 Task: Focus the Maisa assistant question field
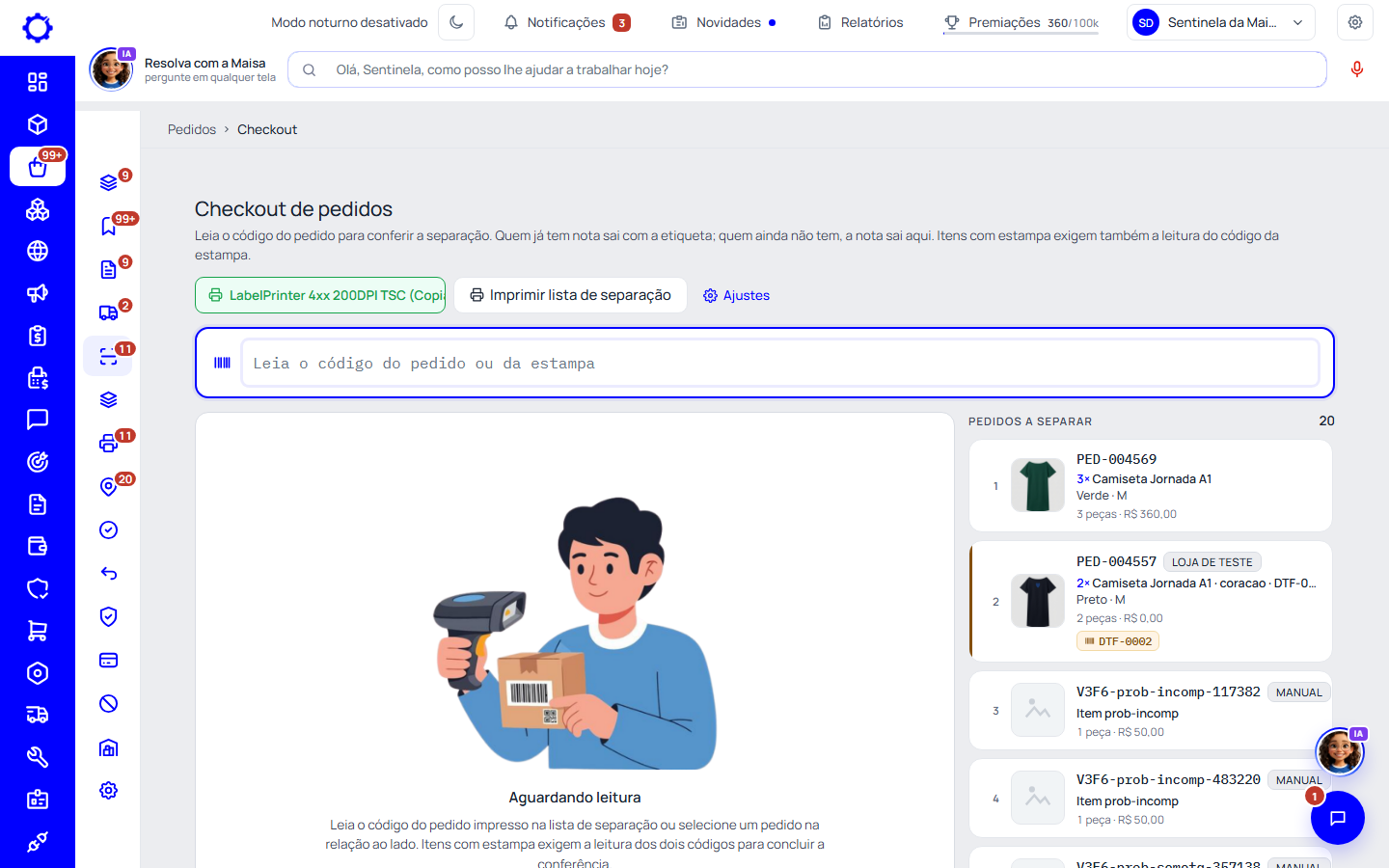tap(807, 69)
